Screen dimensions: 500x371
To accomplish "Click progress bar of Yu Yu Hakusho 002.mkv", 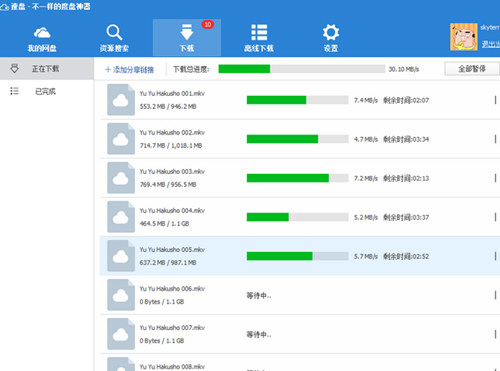I will coord(297,139).
